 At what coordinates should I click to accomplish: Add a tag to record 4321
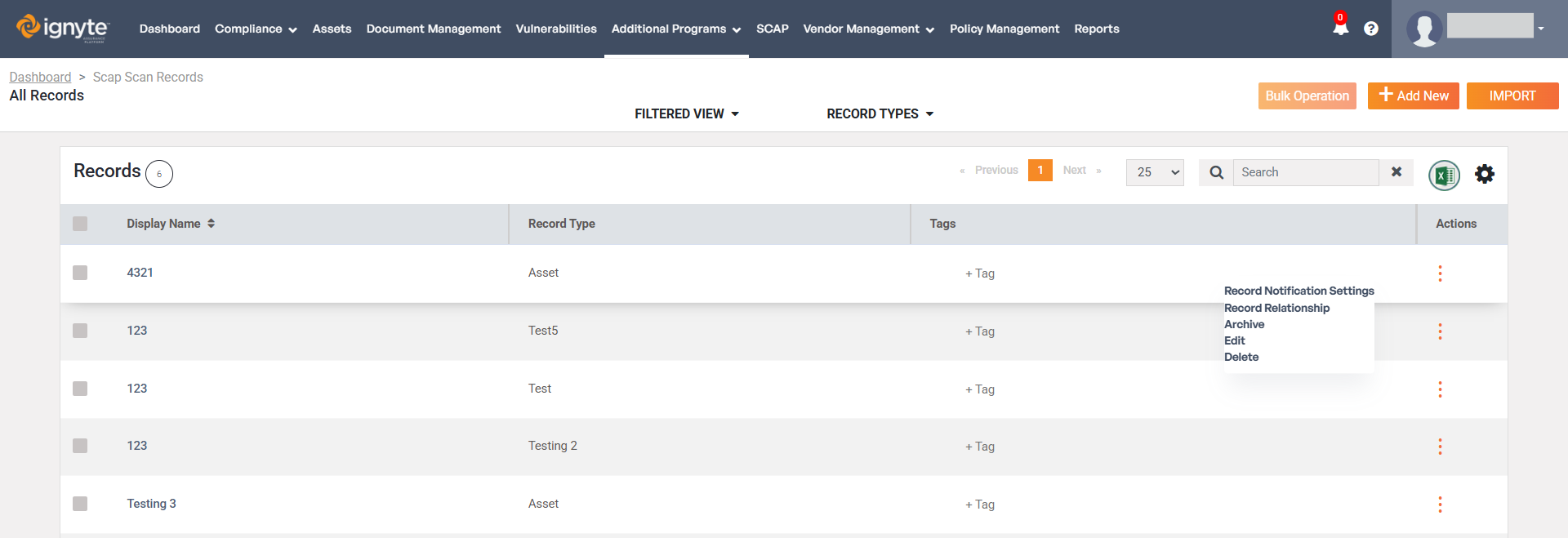(x=980, y=273)
